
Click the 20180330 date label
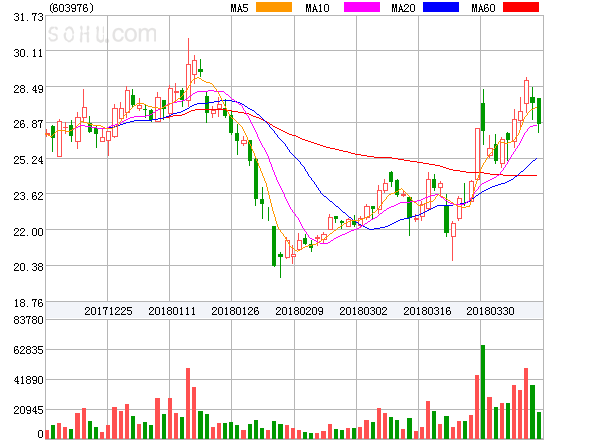coord(490,311)
